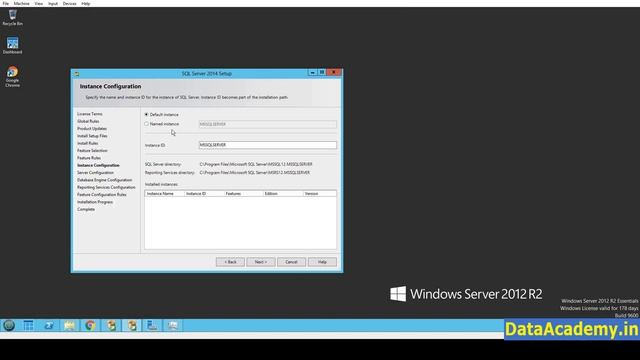Select the Named instance radio button
Viewport: 640px width, 360px height.
coord(147,124)
